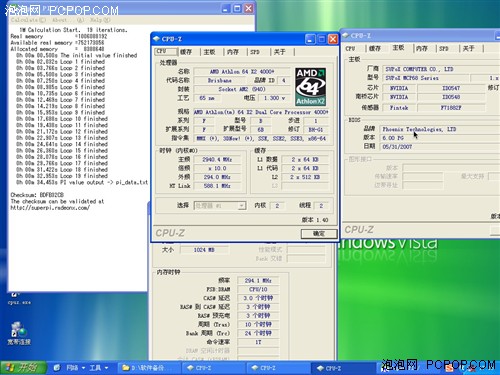
Task: Select the CPU tab in front CPU-Z
Action: (x=166, y=51)
